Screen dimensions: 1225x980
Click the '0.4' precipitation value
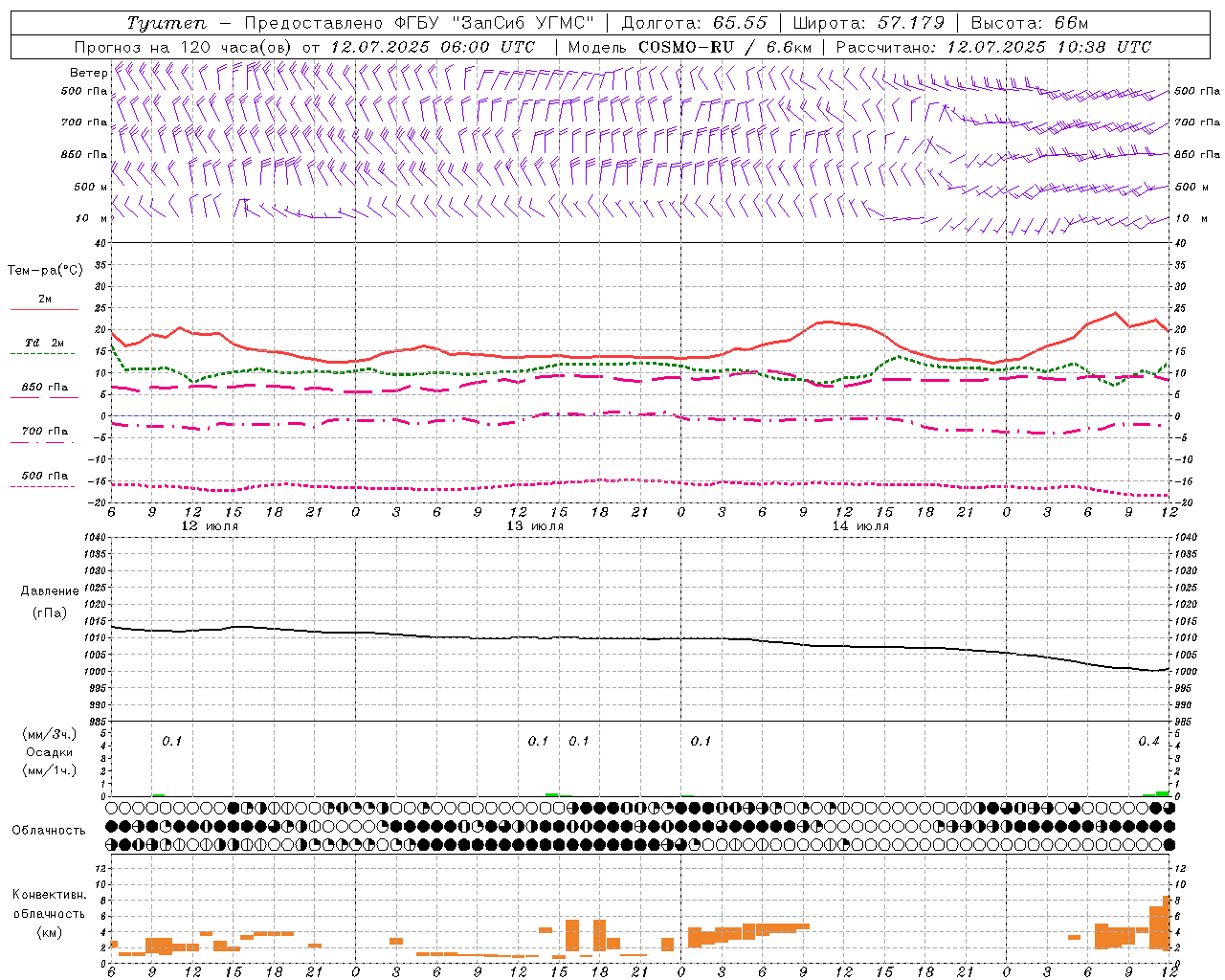coord(1148,742)
